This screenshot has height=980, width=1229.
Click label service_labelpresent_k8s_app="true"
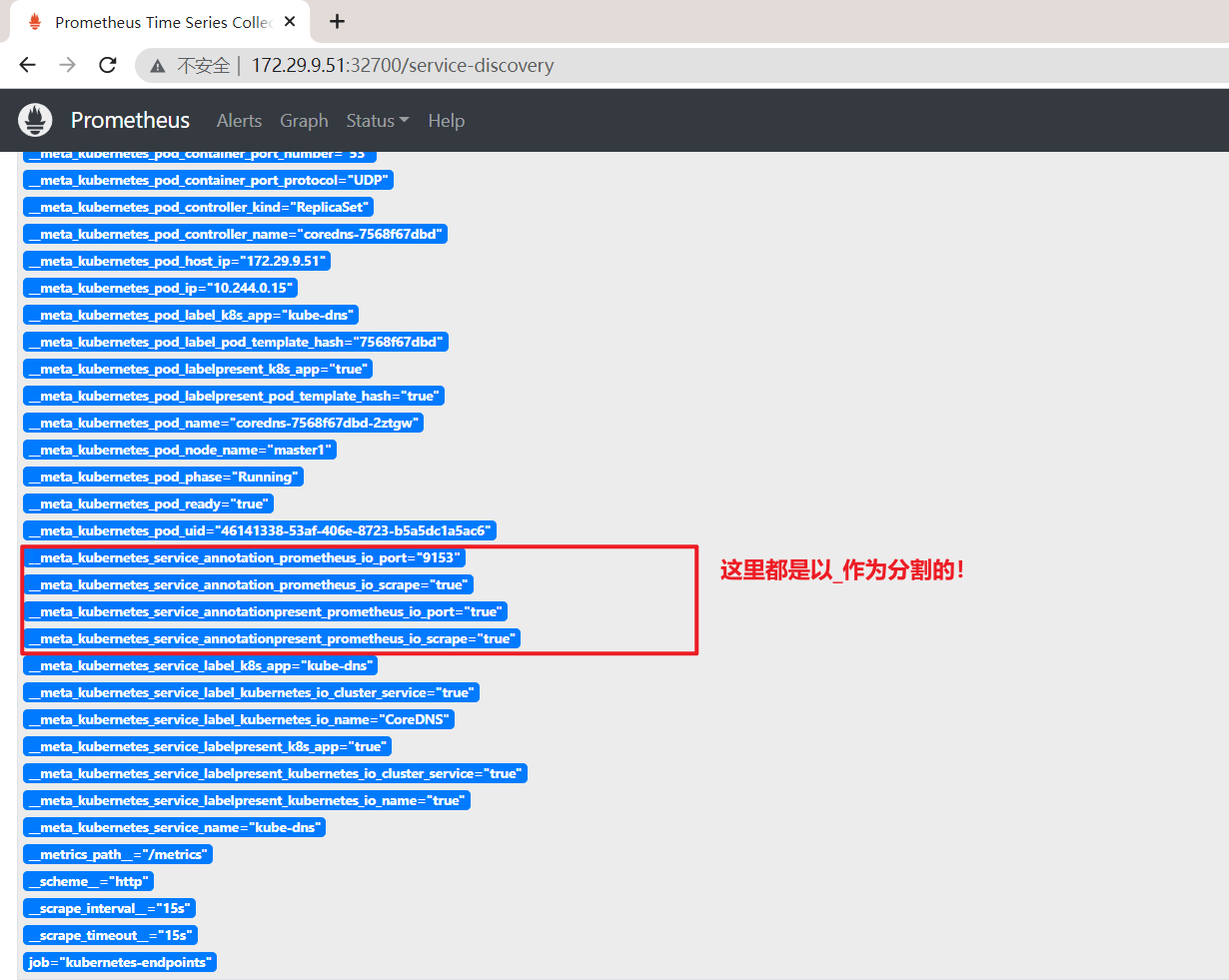coord(208,746)
